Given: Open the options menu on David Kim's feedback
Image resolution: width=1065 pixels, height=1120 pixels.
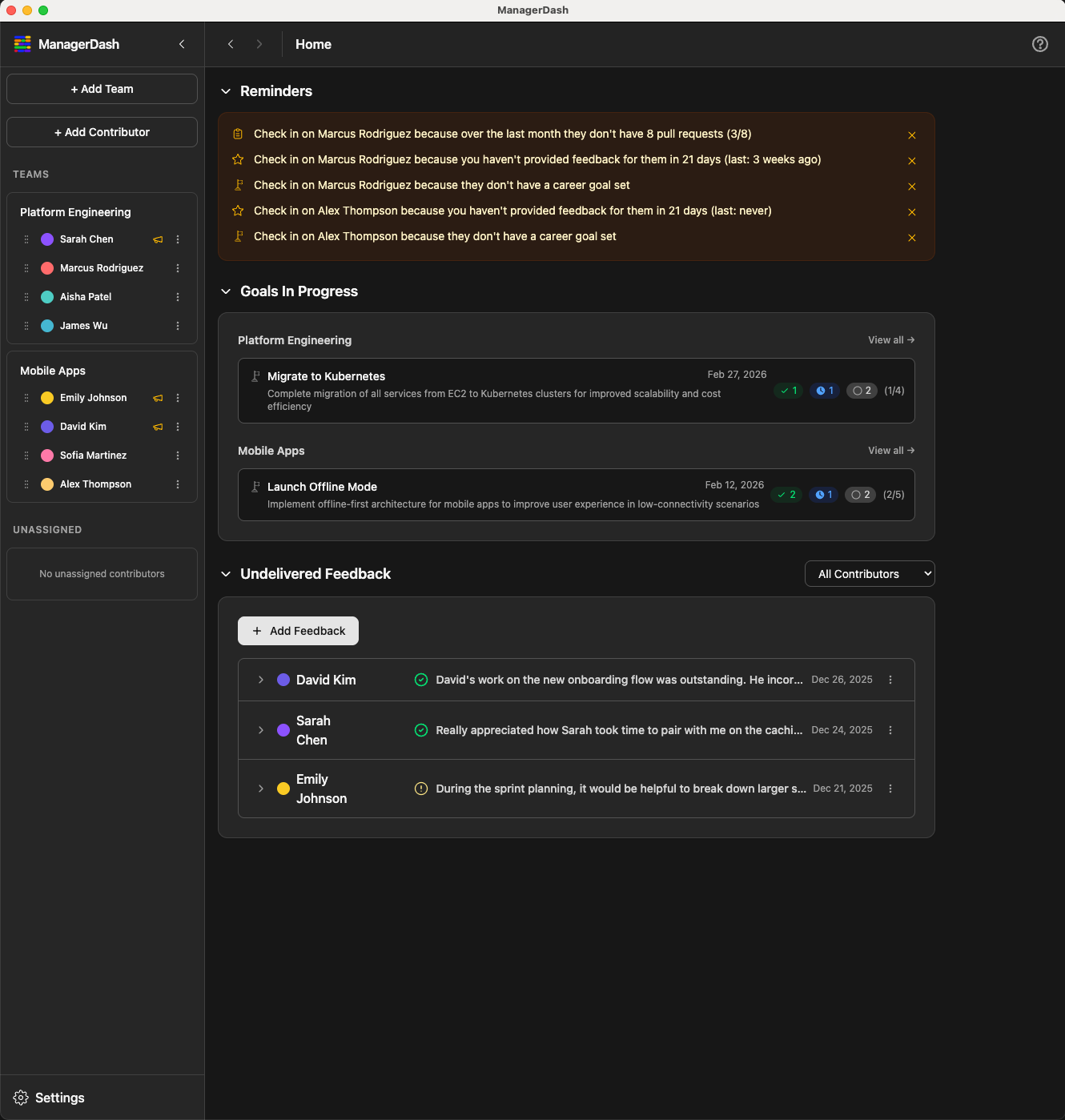Looking at the screenshot, I should (890, 679).
